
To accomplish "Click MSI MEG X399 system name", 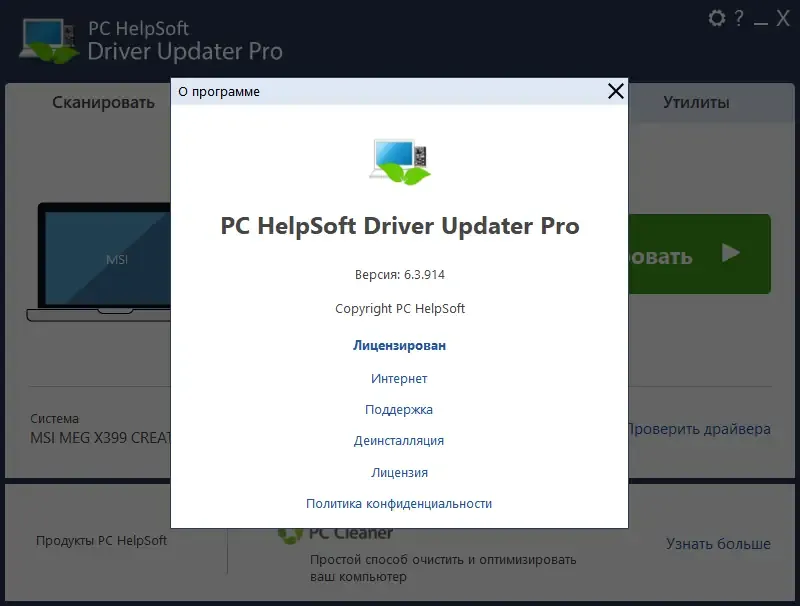I will point(100,438).
